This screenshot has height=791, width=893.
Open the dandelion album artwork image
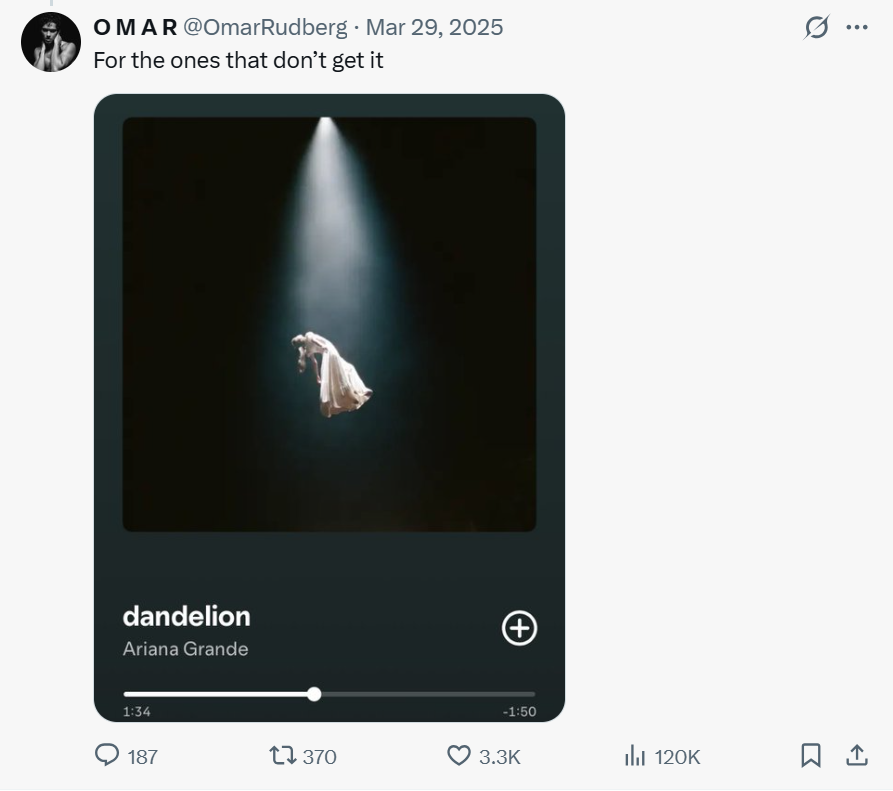[x=329, y=324]
